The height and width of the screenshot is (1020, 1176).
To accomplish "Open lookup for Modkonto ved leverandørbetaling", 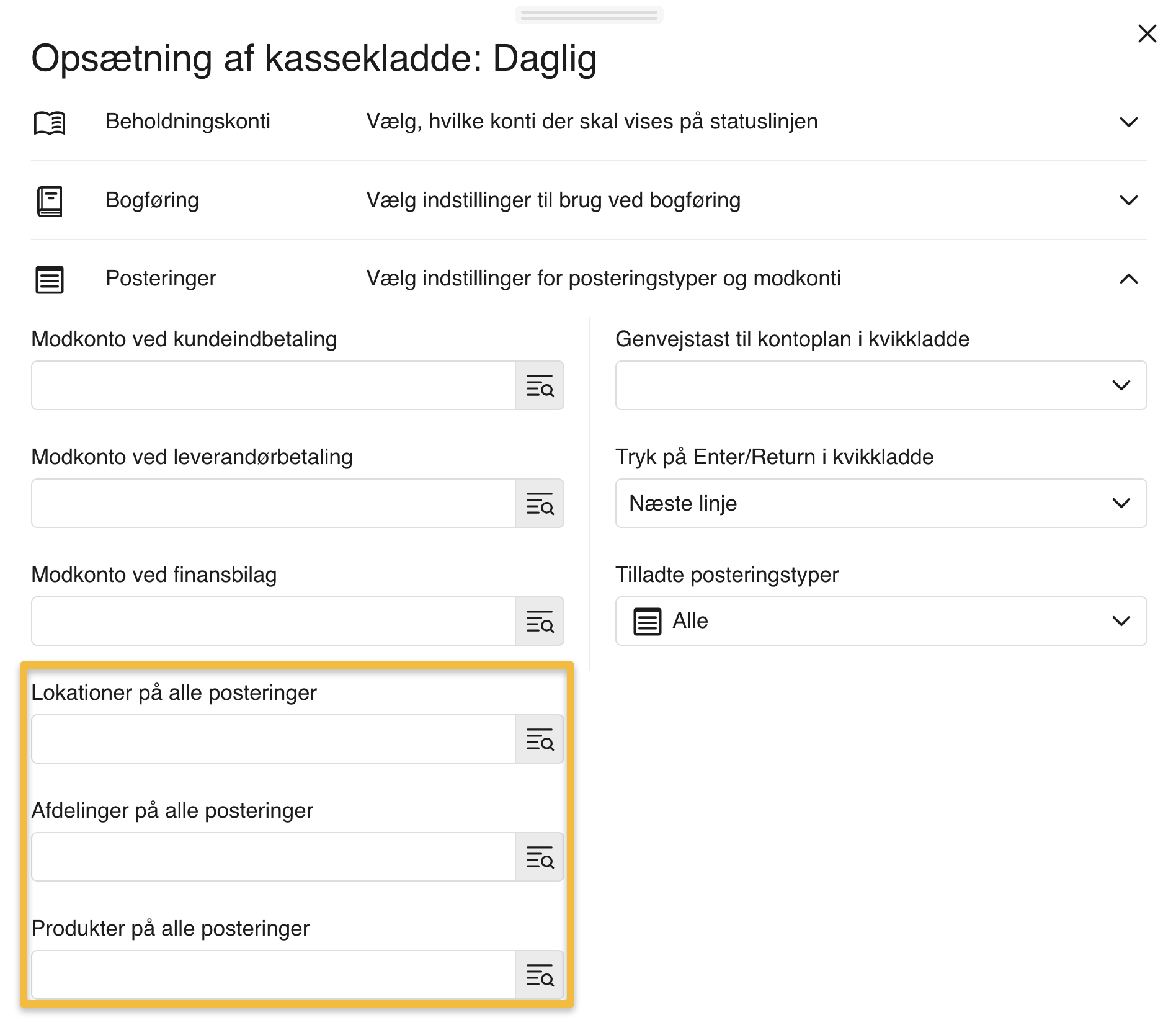I will 540,503.
